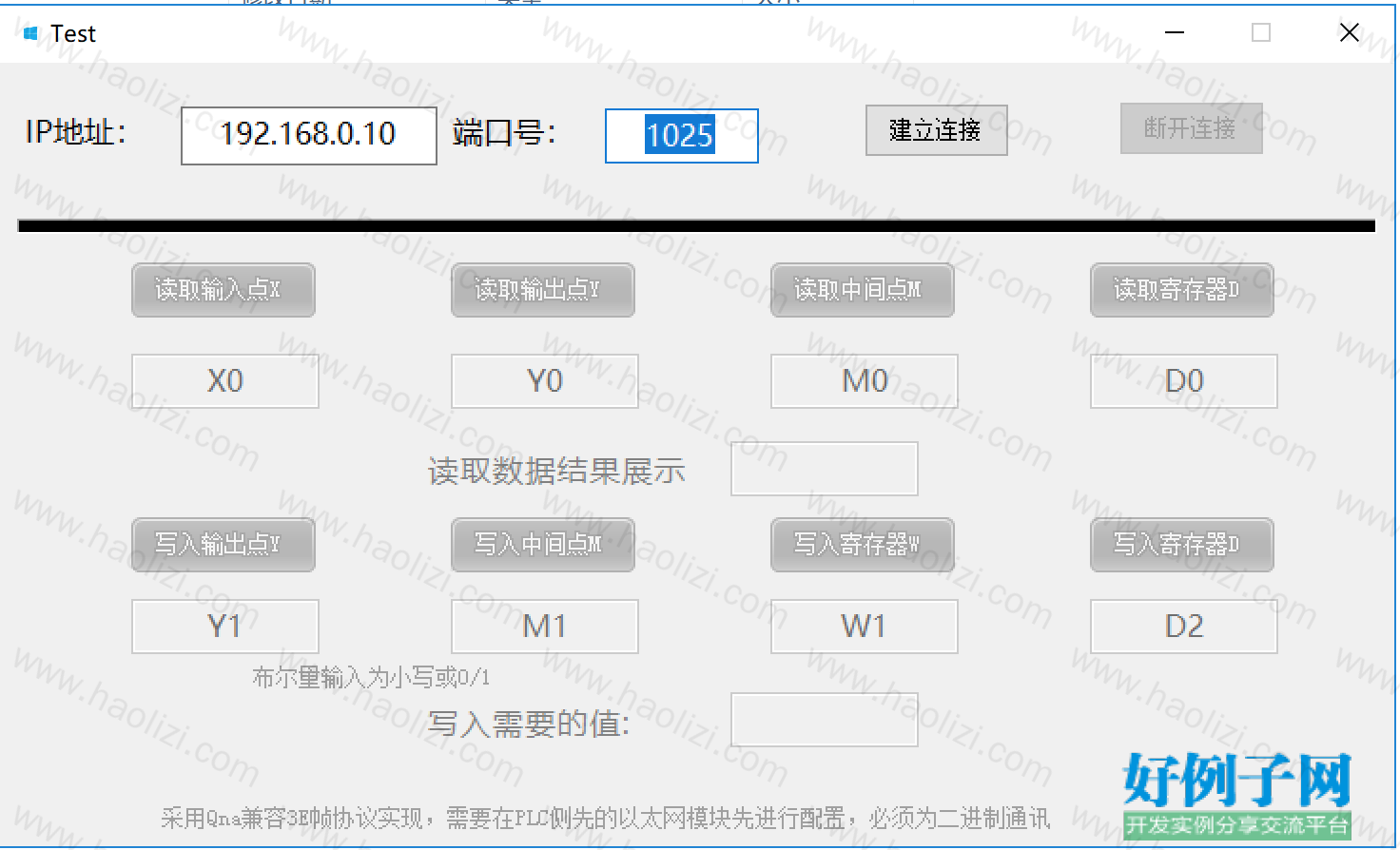1400x850 pixels.
Task: Click the W1 address input field
Action: click(865, 627)
